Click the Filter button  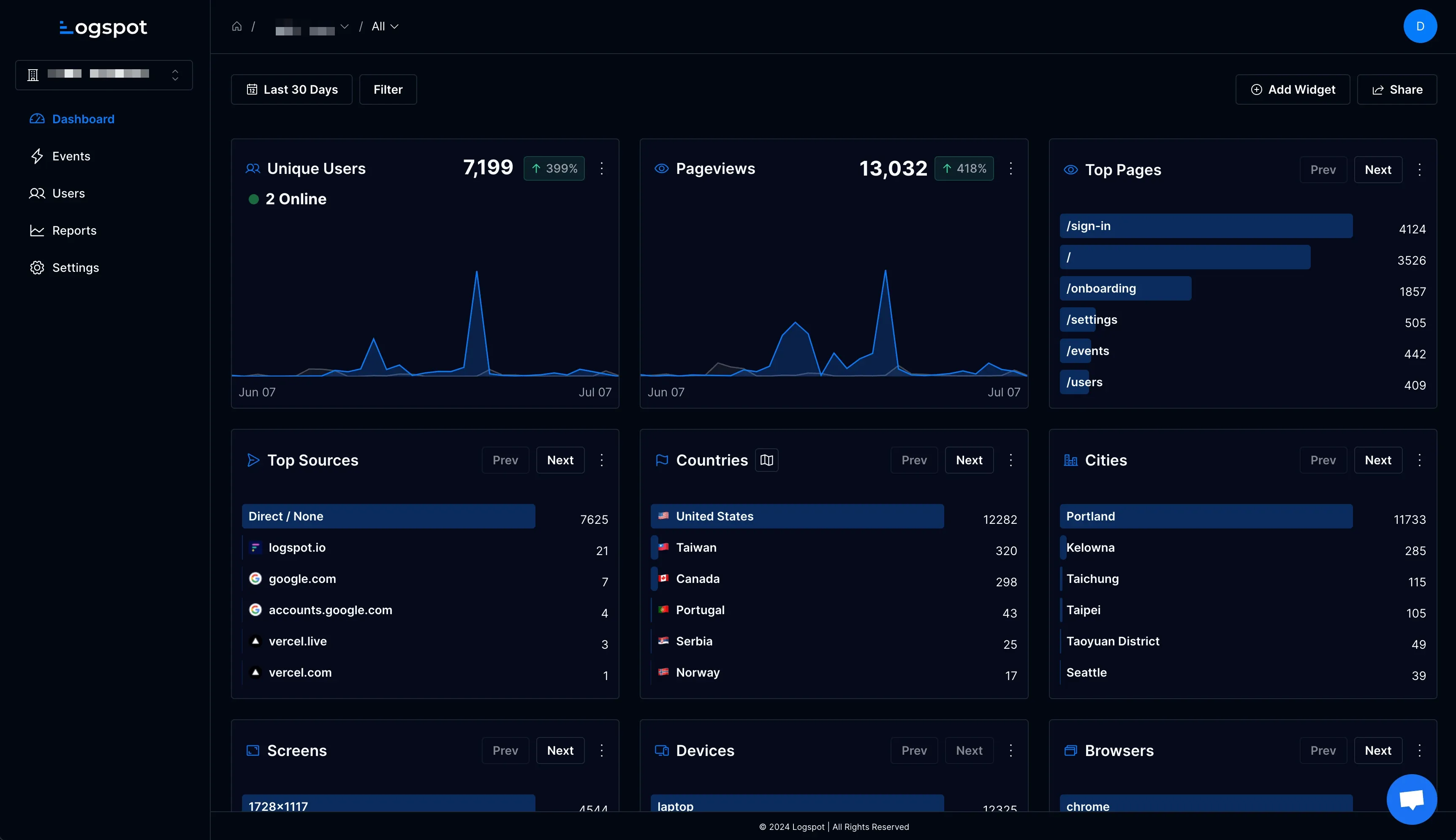click(388, 89)
